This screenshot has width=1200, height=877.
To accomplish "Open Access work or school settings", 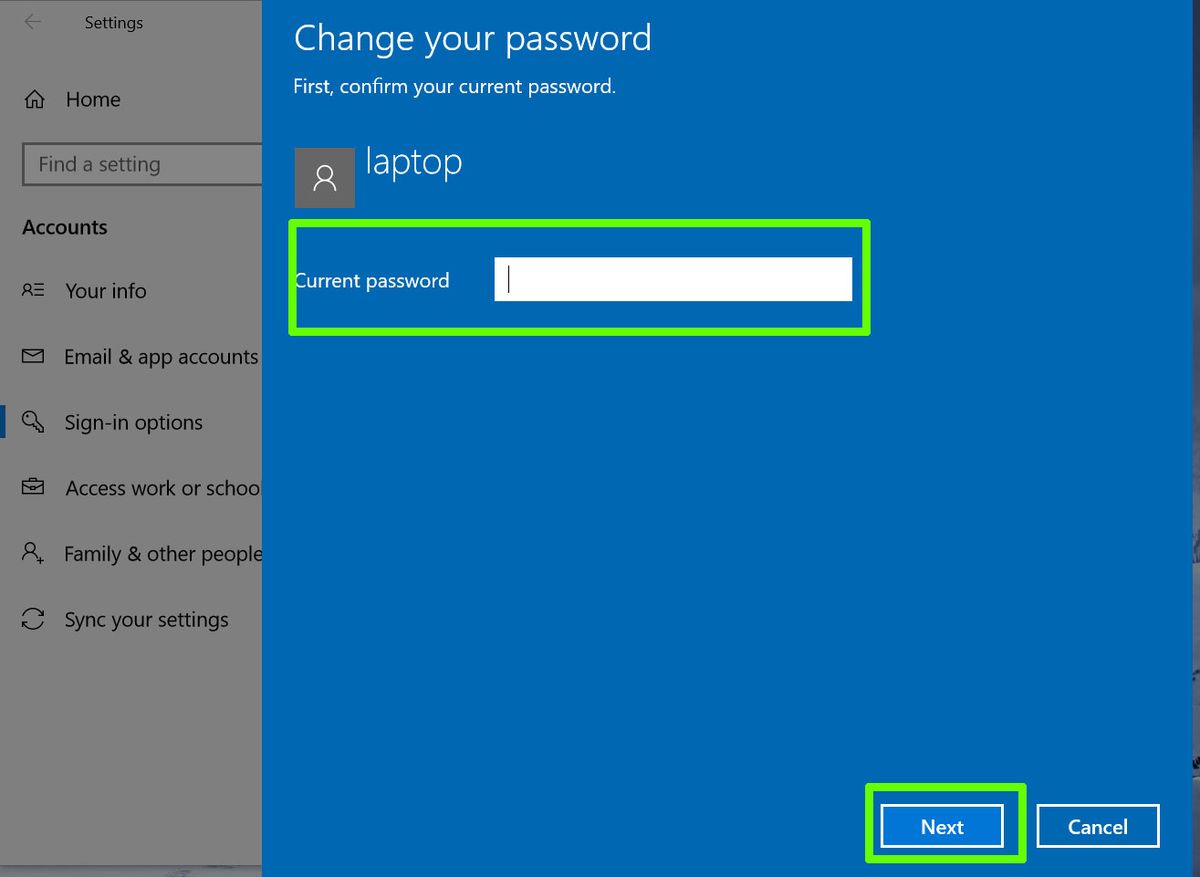I will click(160, 488).
